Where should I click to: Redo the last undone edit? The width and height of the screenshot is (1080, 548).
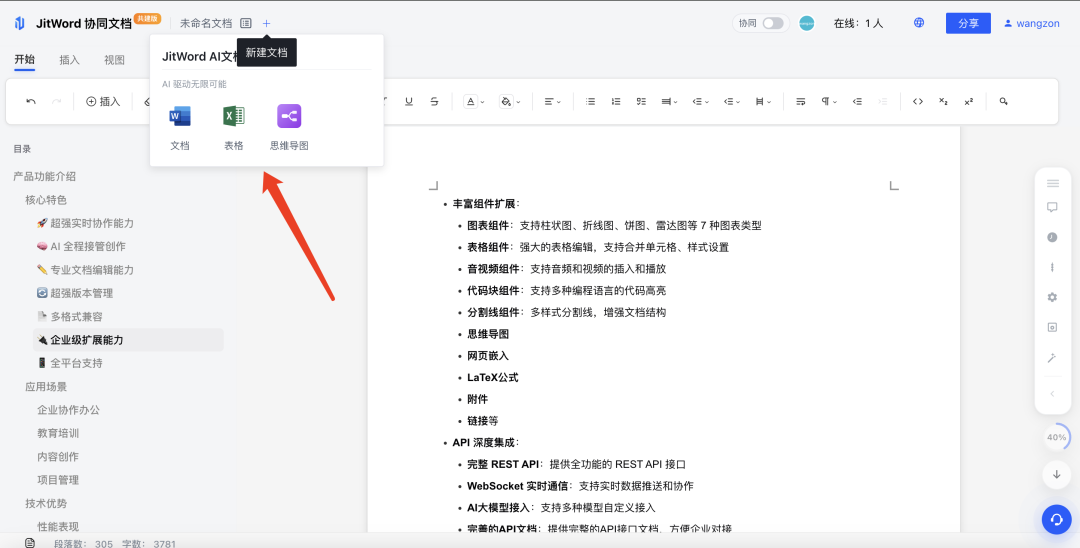(56, 101)
